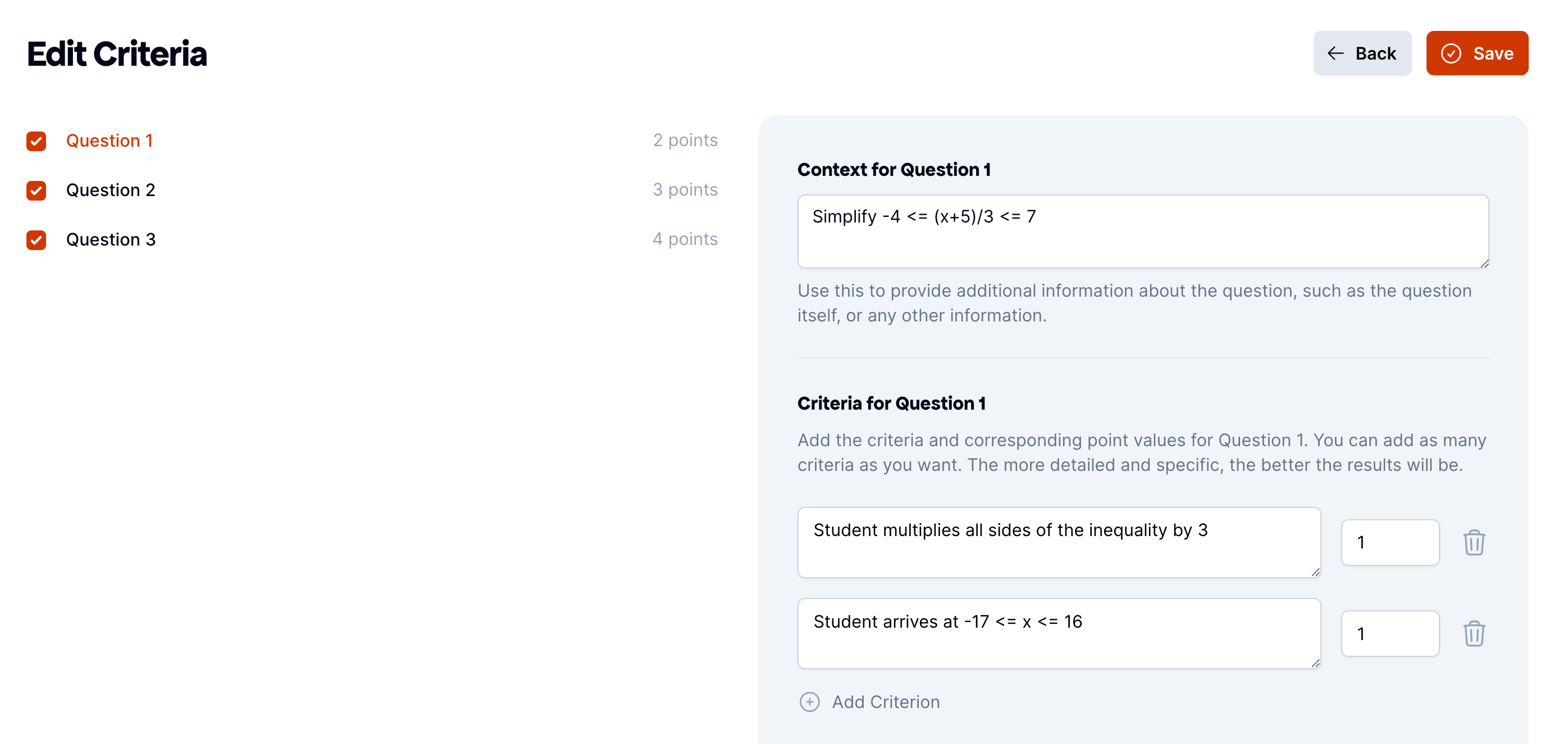
Task: Focus the 'Student arrives at' criterion field
Action: click(1059, 634)
